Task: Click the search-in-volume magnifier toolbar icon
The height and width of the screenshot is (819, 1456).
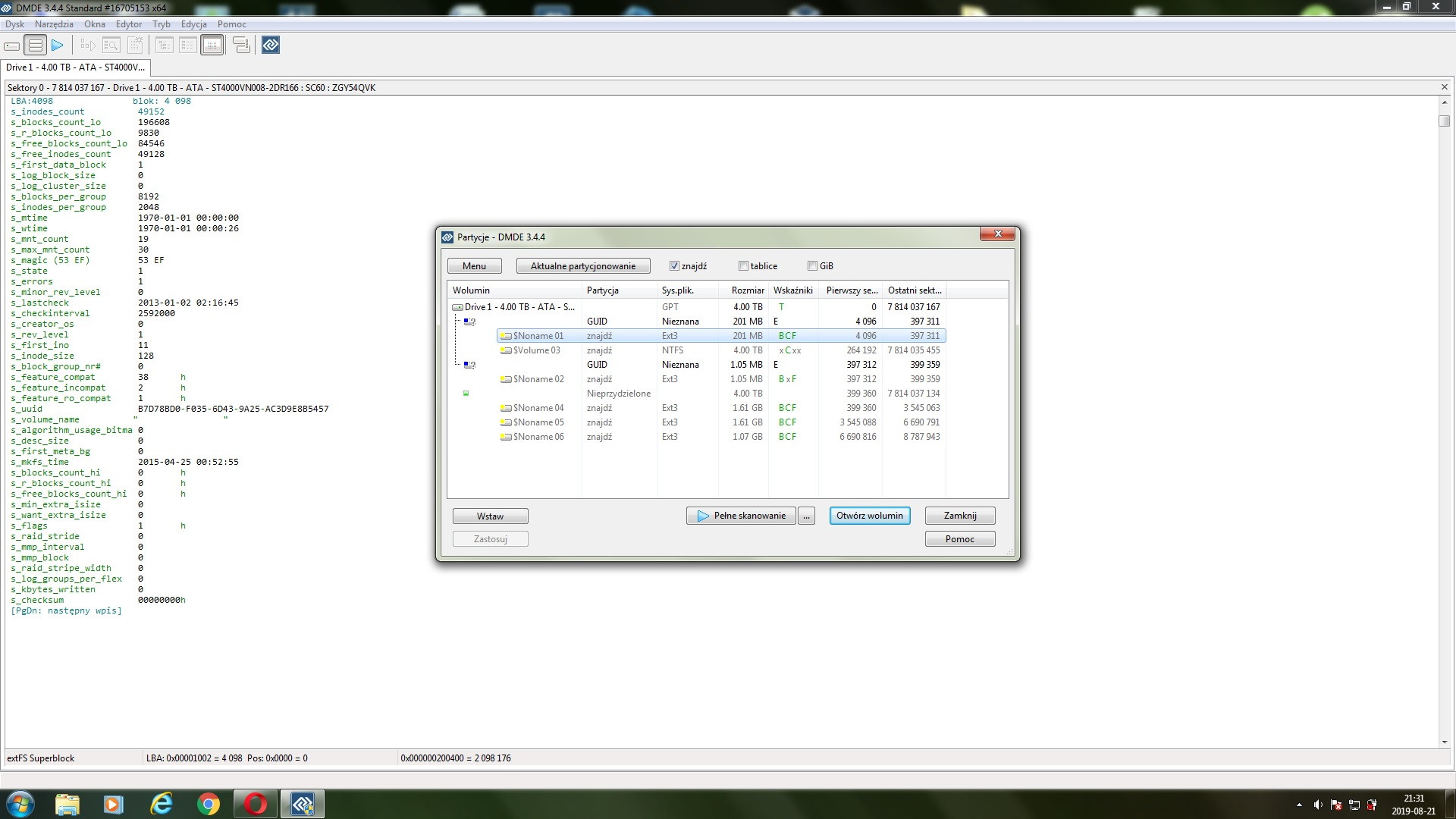Action: pyautogui.click(x=111, y=45)
